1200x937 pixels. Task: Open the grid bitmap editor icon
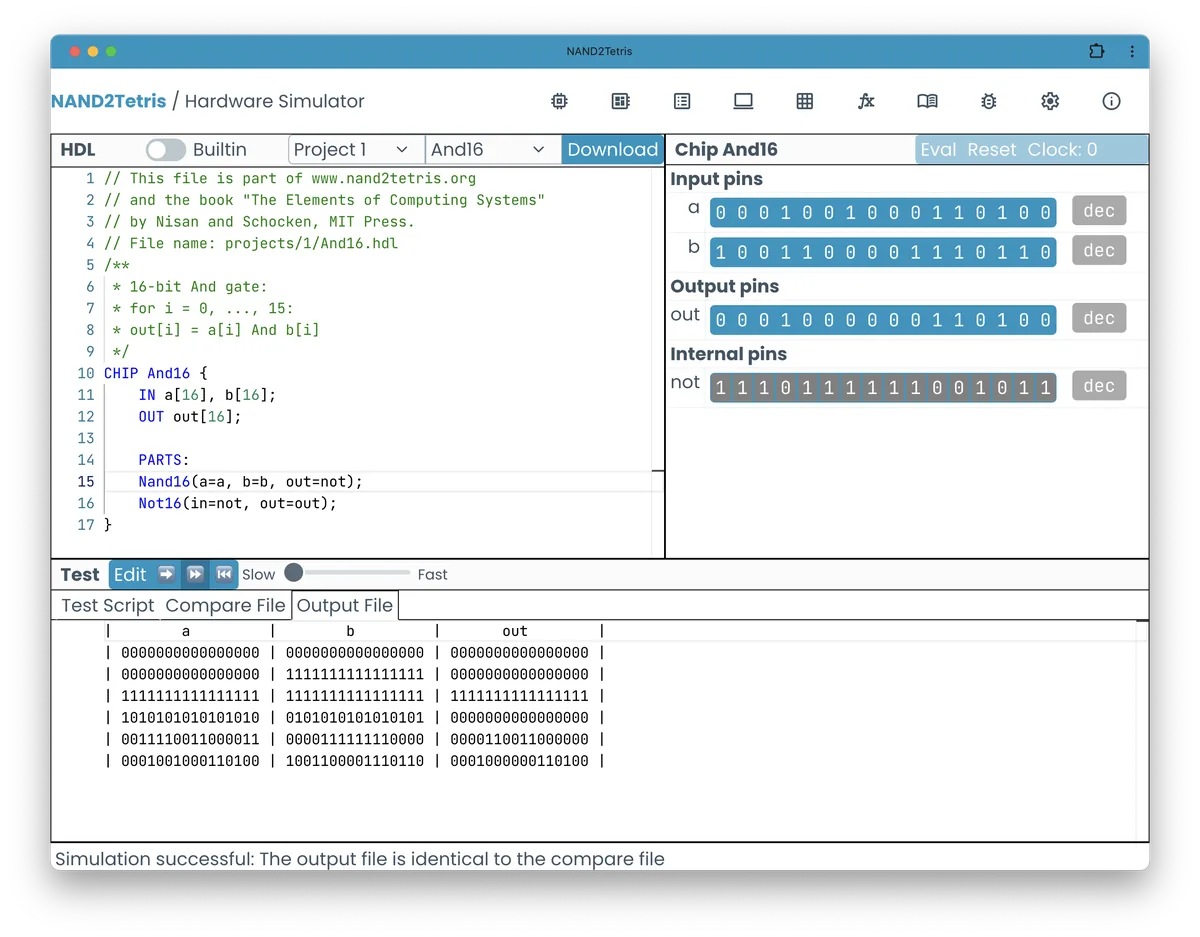point(805,101)
